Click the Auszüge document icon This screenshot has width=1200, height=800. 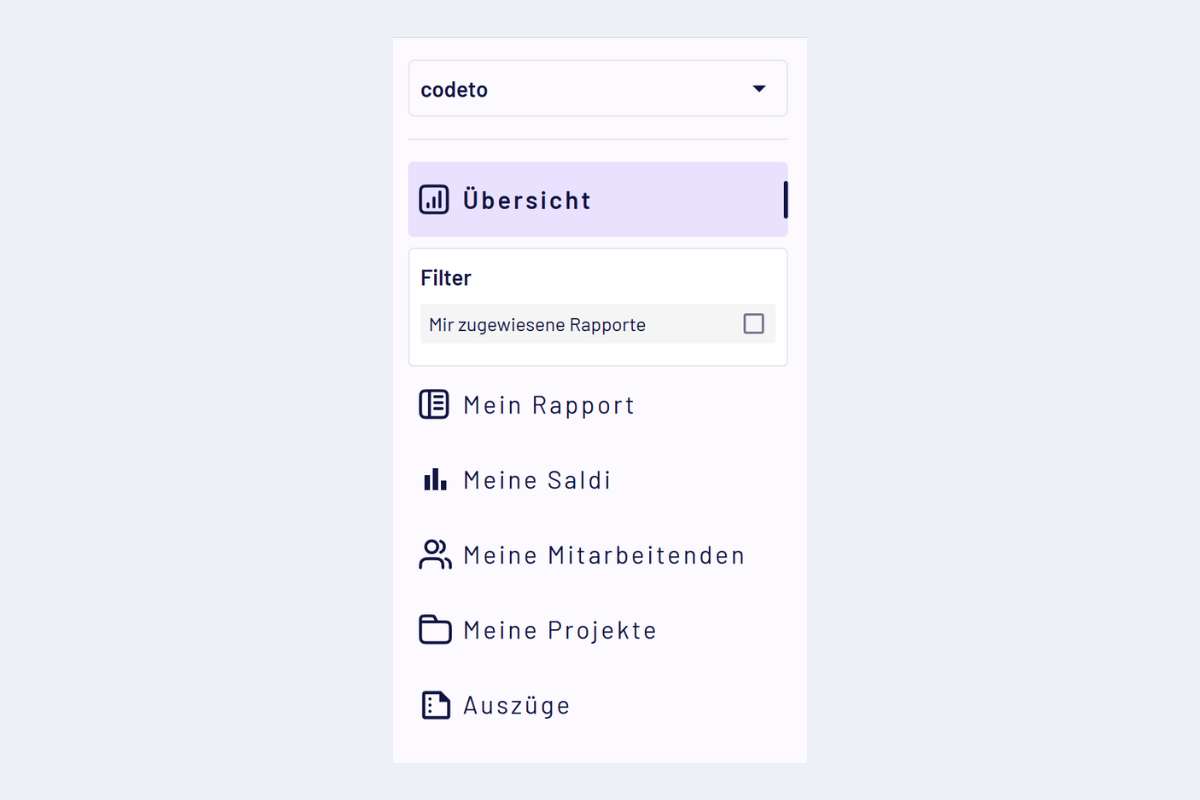coord(434,705)
